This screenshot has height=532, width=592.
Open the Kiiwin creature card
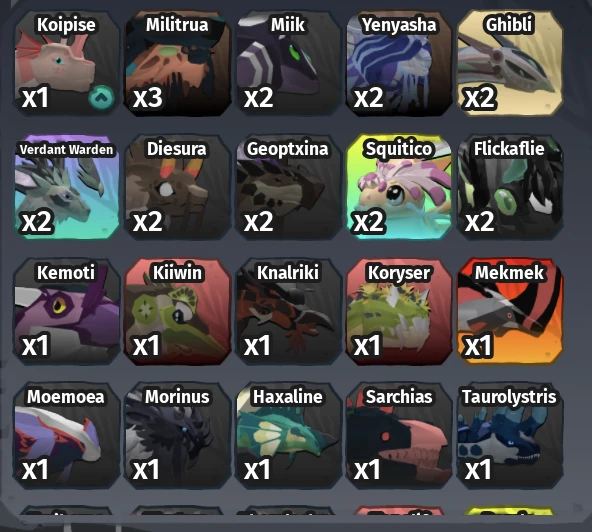click(177, 311)
